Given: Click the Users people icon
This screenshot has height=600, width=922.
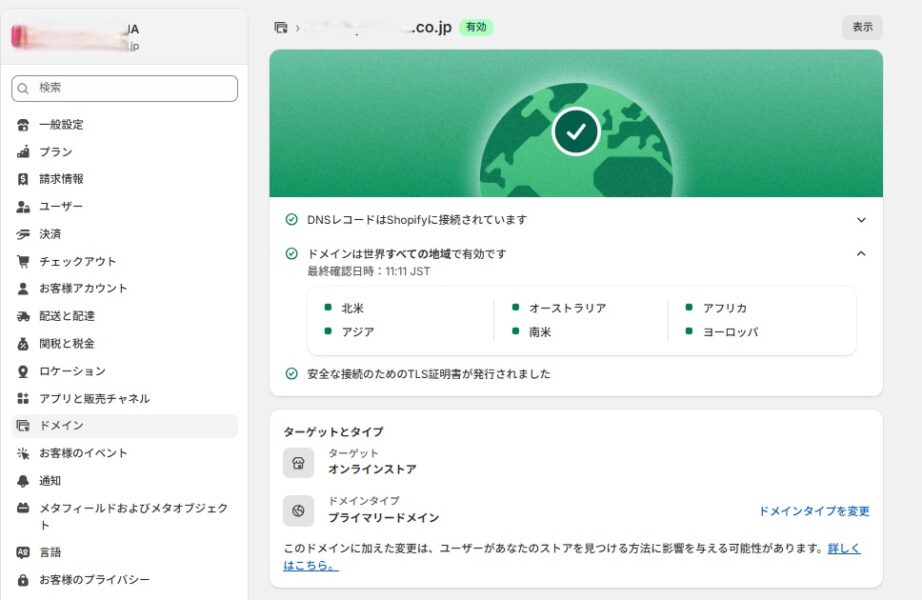Looking at the screenshot, I should [23, 207].
